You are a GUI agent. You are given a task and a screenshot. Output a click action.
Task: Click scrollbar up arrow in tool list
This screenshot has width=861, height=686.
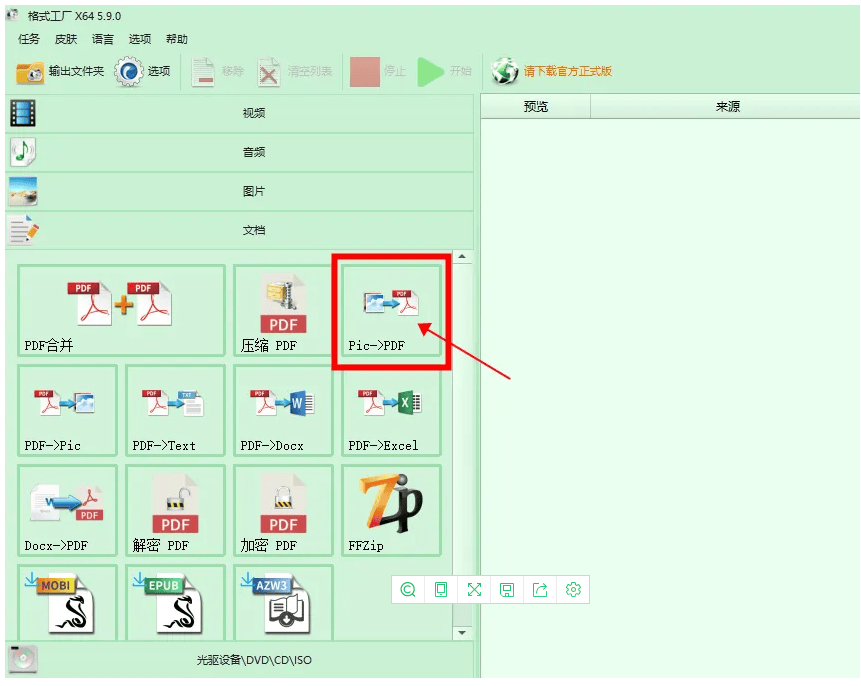click(x=462, y=257)
